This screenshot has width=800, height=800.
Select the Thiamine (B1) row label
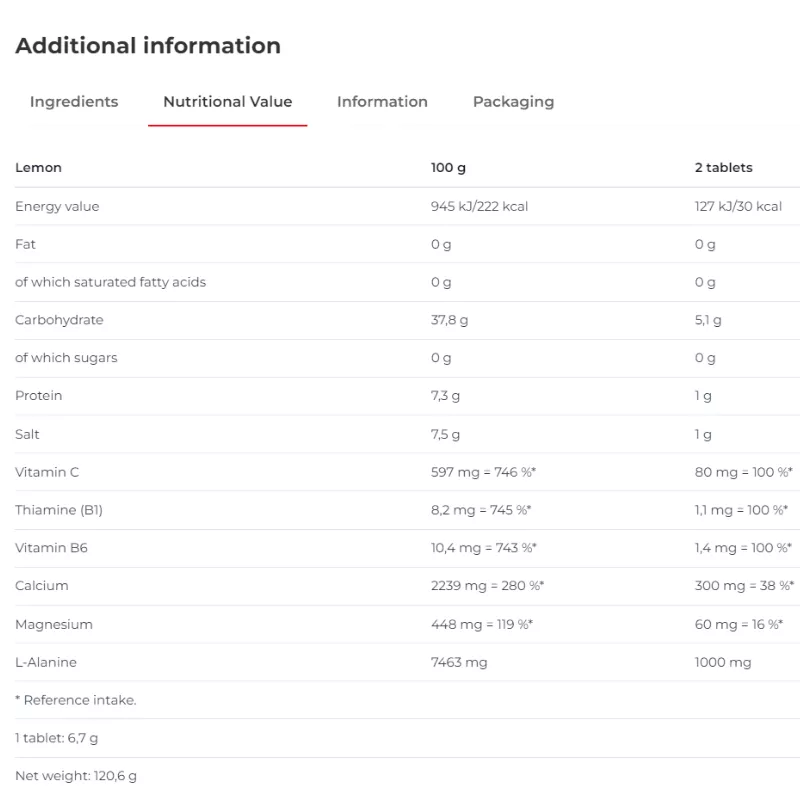pos(59,510)
